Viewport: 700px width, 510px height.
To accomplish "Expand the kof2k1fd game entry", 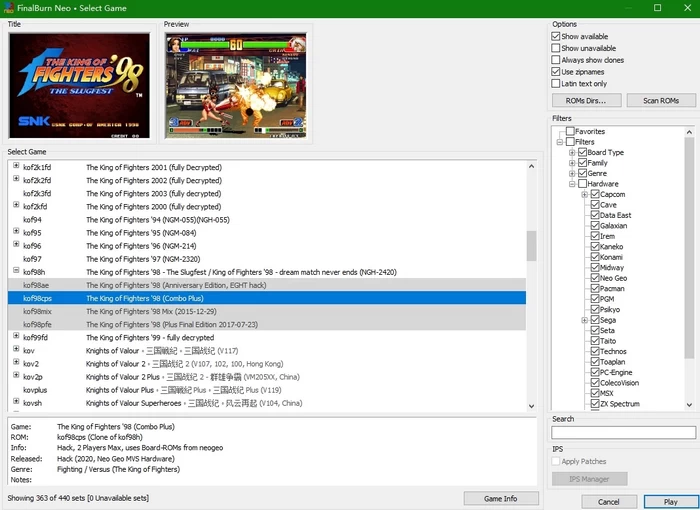I will tap(16, 167).
